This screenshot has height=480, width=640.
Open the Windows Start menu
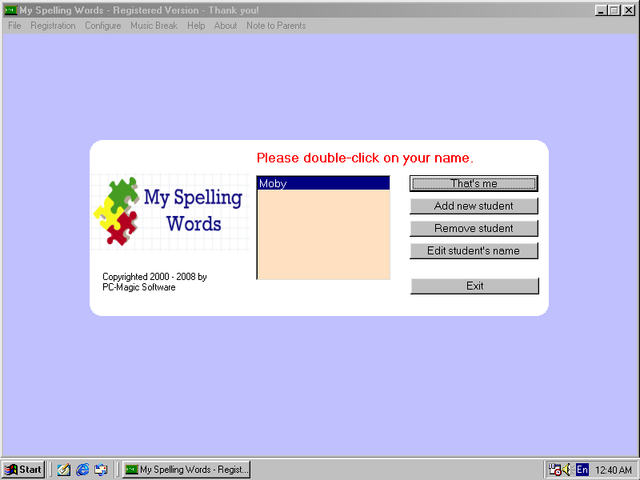click(x=23, y=469)
